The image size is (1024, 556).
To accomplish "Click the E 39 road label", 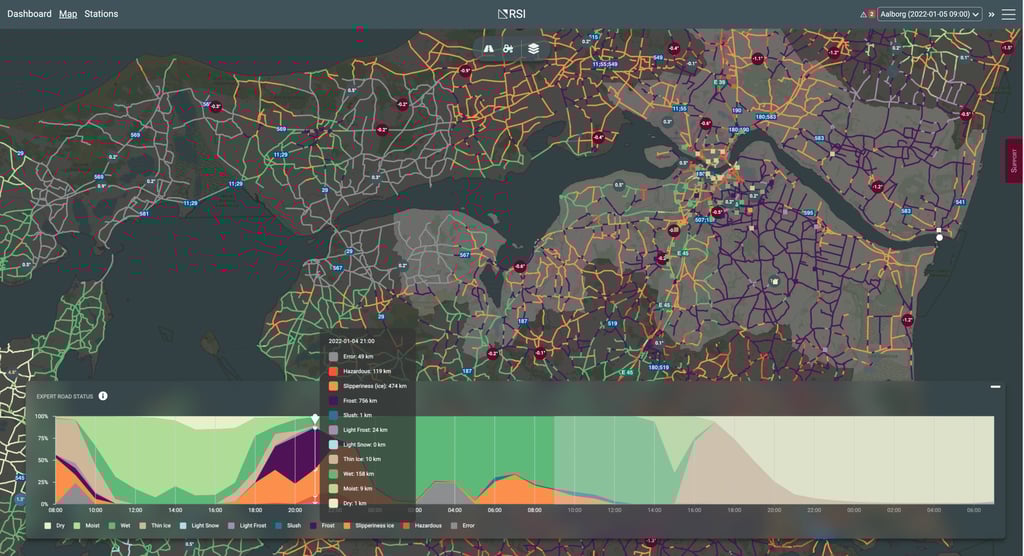I will [719, 82].
